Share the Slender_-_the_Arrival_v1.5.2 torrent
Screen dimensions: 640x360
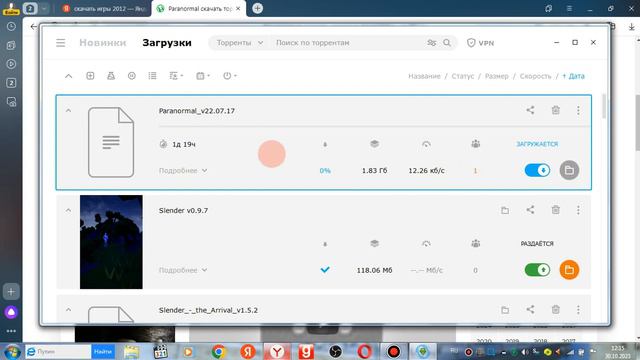coord(530,309)
